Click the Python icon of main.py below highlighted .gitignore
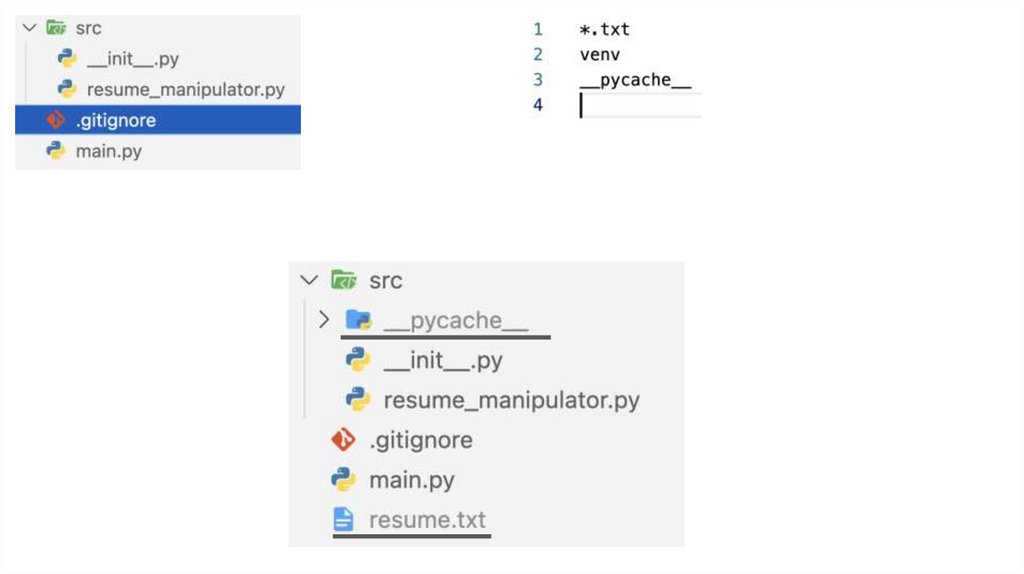The width and height of the screenshot is (1024, 574). coord(56,152)
